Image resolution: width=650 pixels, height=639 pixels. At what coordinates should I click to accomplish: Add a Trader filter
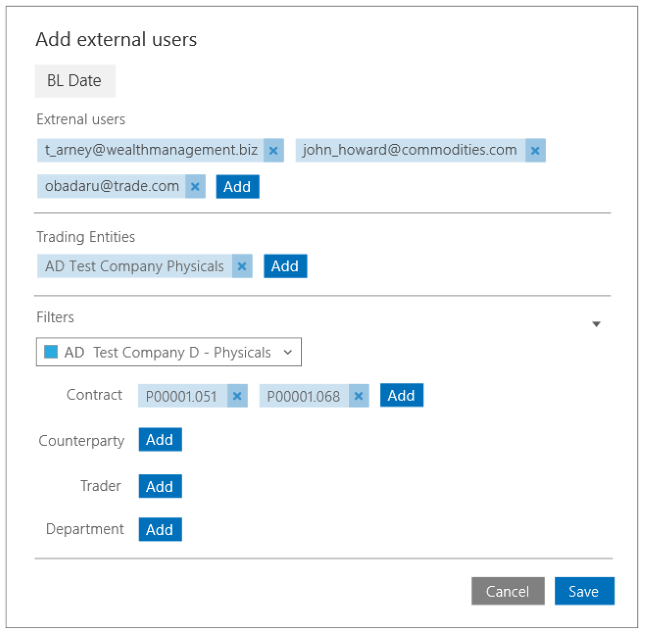160,486
